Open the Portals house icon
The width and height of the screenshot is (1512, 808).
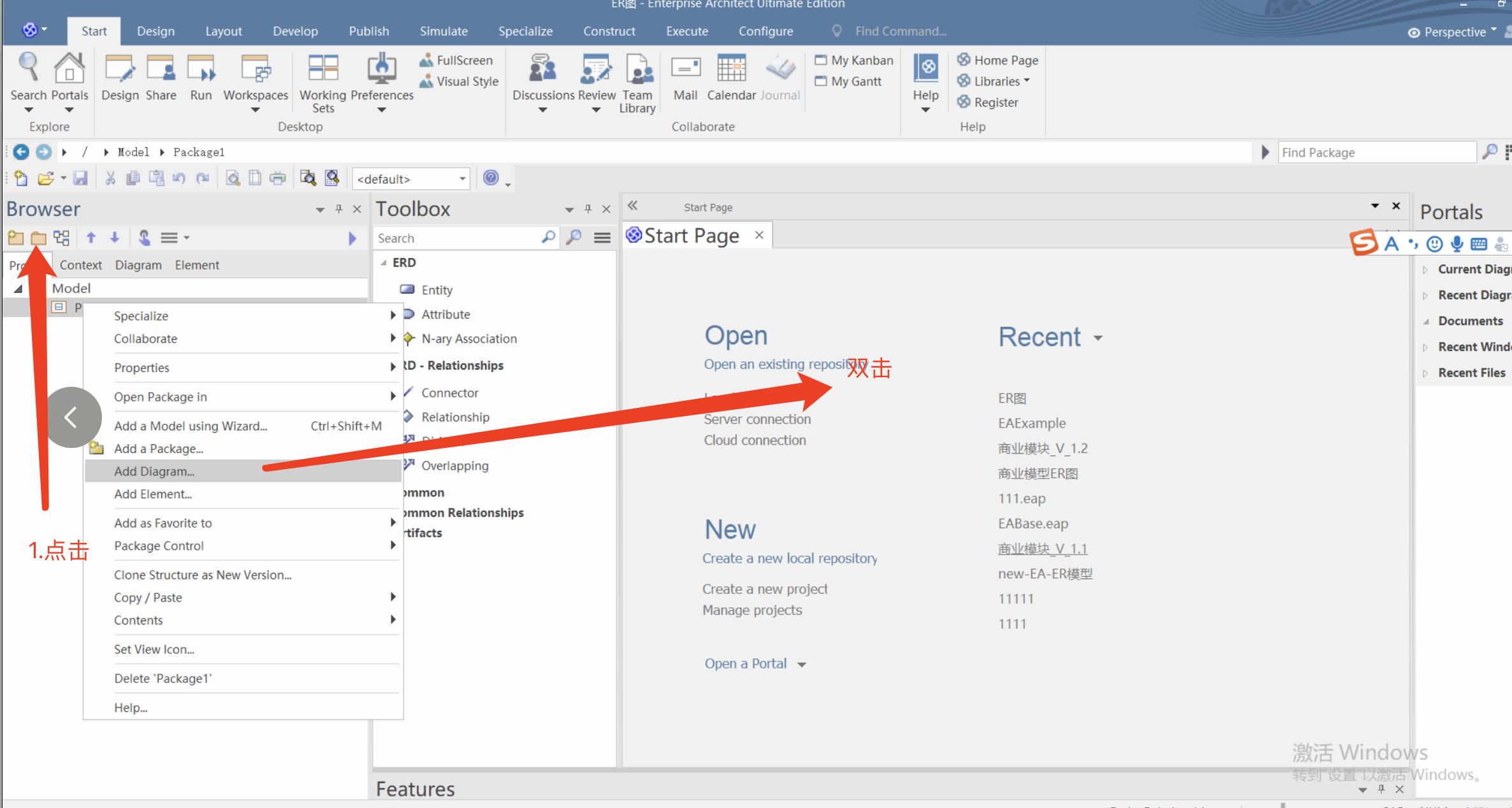point(69,68)
